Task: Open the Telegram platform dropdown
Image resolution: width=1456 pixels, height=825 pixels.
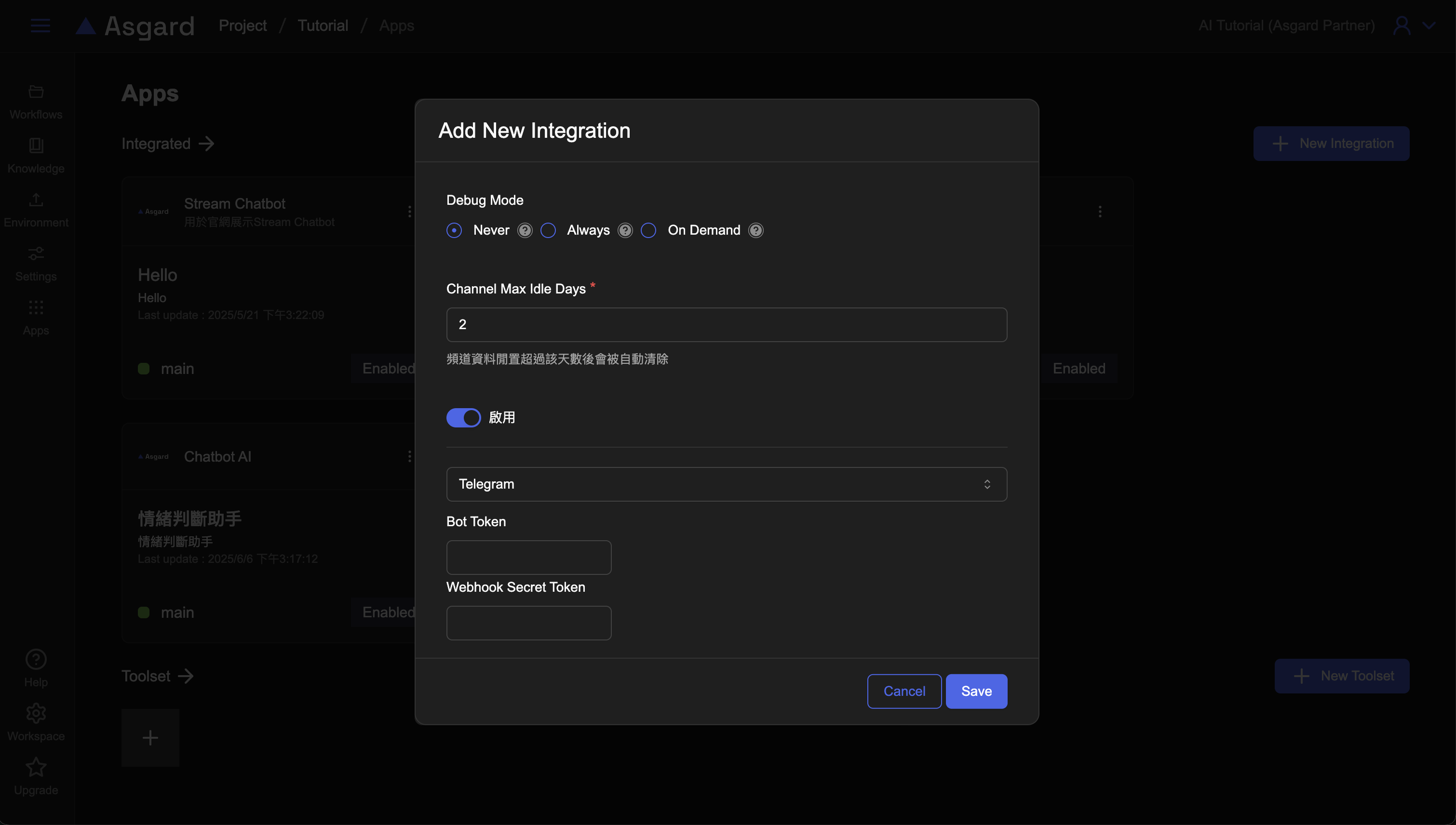Action: 726,484
